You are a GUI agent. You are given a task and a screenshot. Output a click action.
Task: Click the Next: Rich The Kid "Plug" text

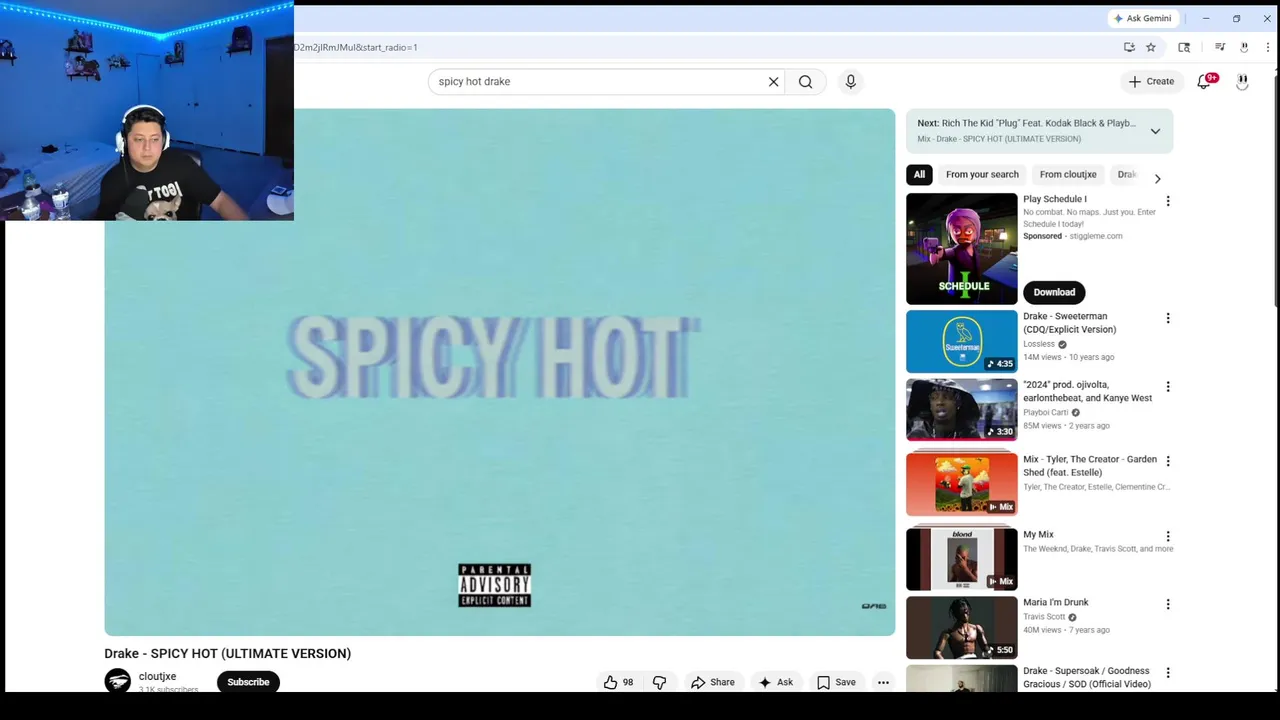pos(1026,123)
